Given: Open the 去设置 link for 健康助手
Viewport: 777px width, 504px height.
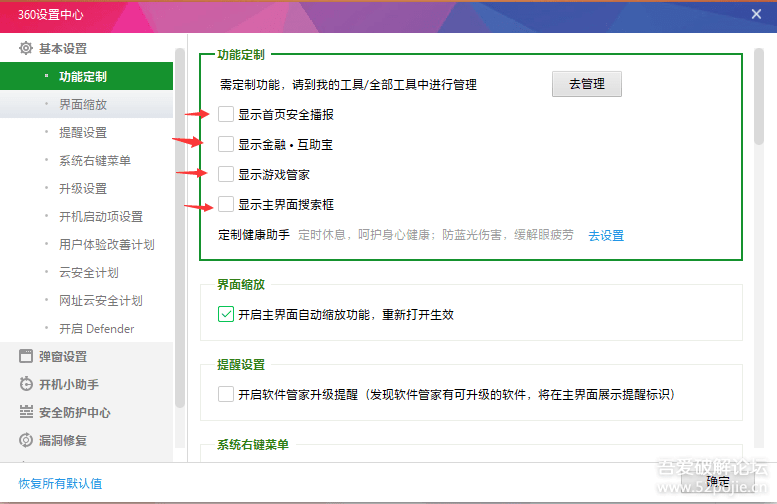Looking at the screenshot, I should pyautogui.click(x=606, y=235).
